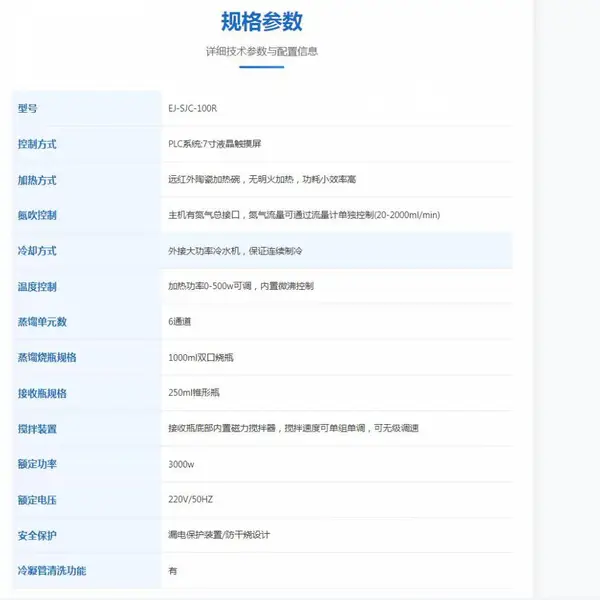
Task: Select the 型号 label cell
Action: 28,108
